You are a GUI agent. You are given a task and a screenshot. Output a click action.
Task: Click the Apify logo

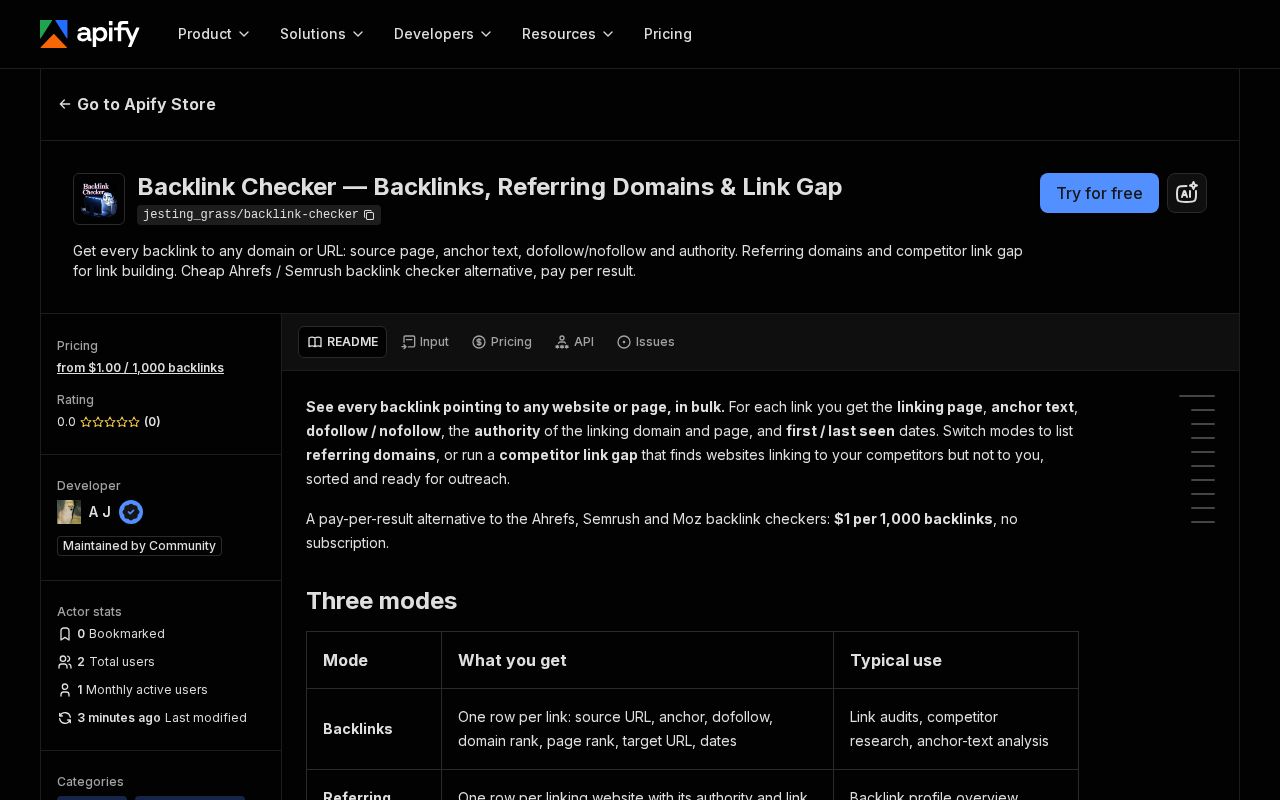click(89, 34)
